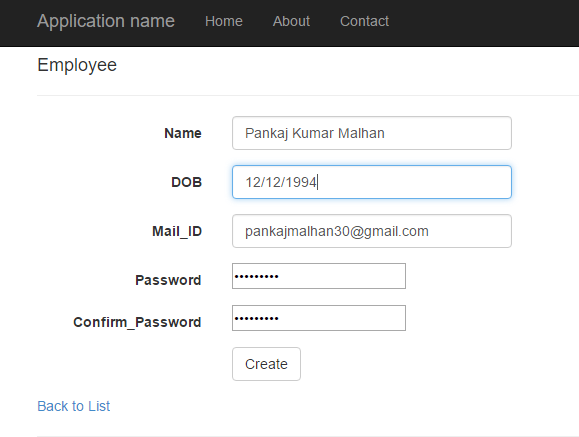Click the Application name brand link
The height and width of the screenshot is (437, 579).
point(106,21)
